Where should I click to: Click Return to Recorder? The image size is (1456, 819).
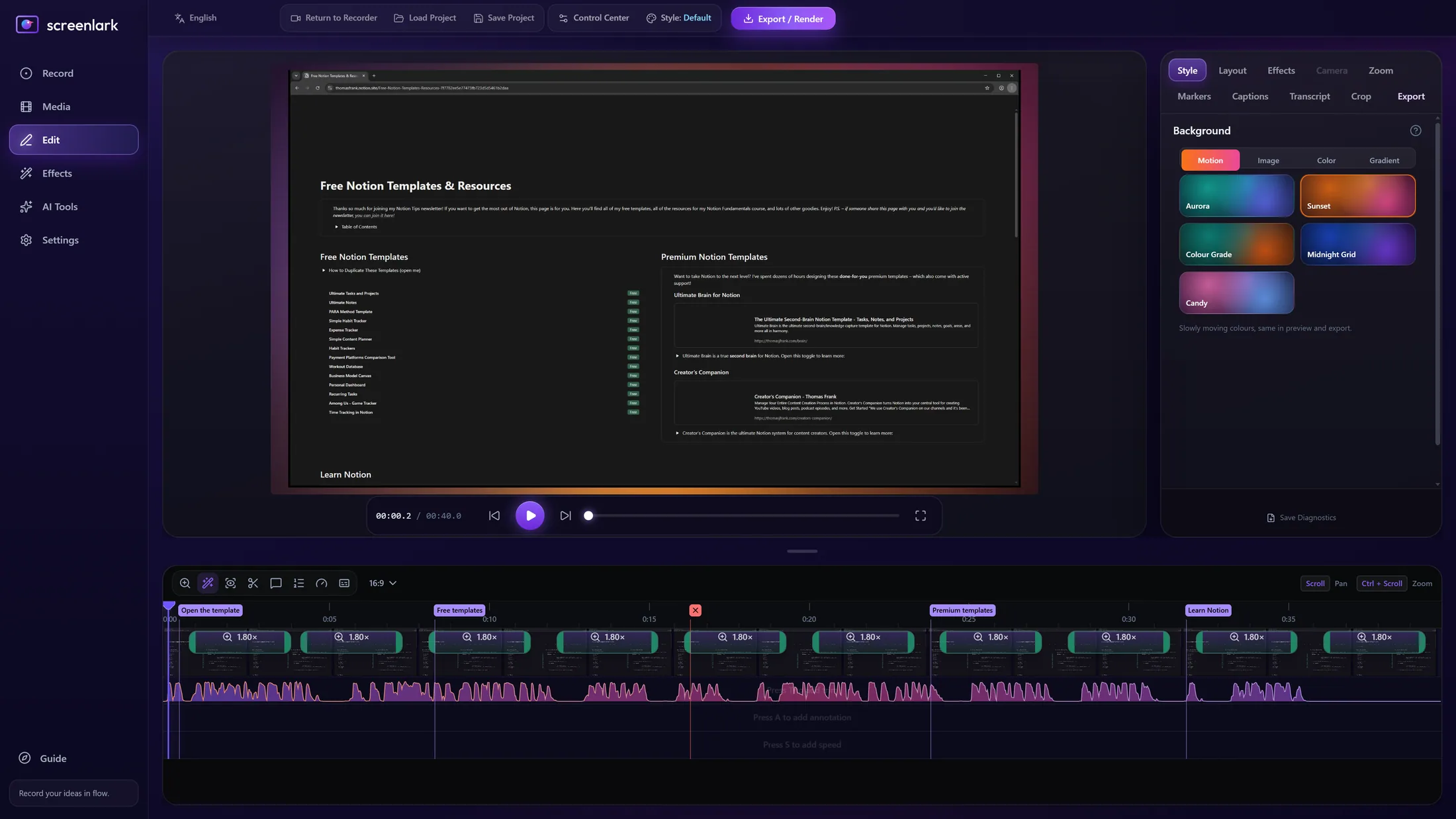click(334, 18)
